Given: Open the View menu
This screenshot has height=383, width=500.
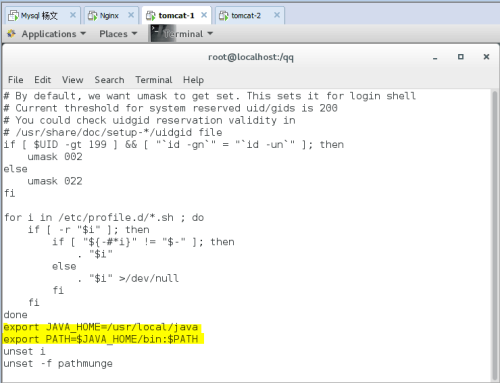Looking at the screenshot, I should pyautogui.click(x=72, y=80).
